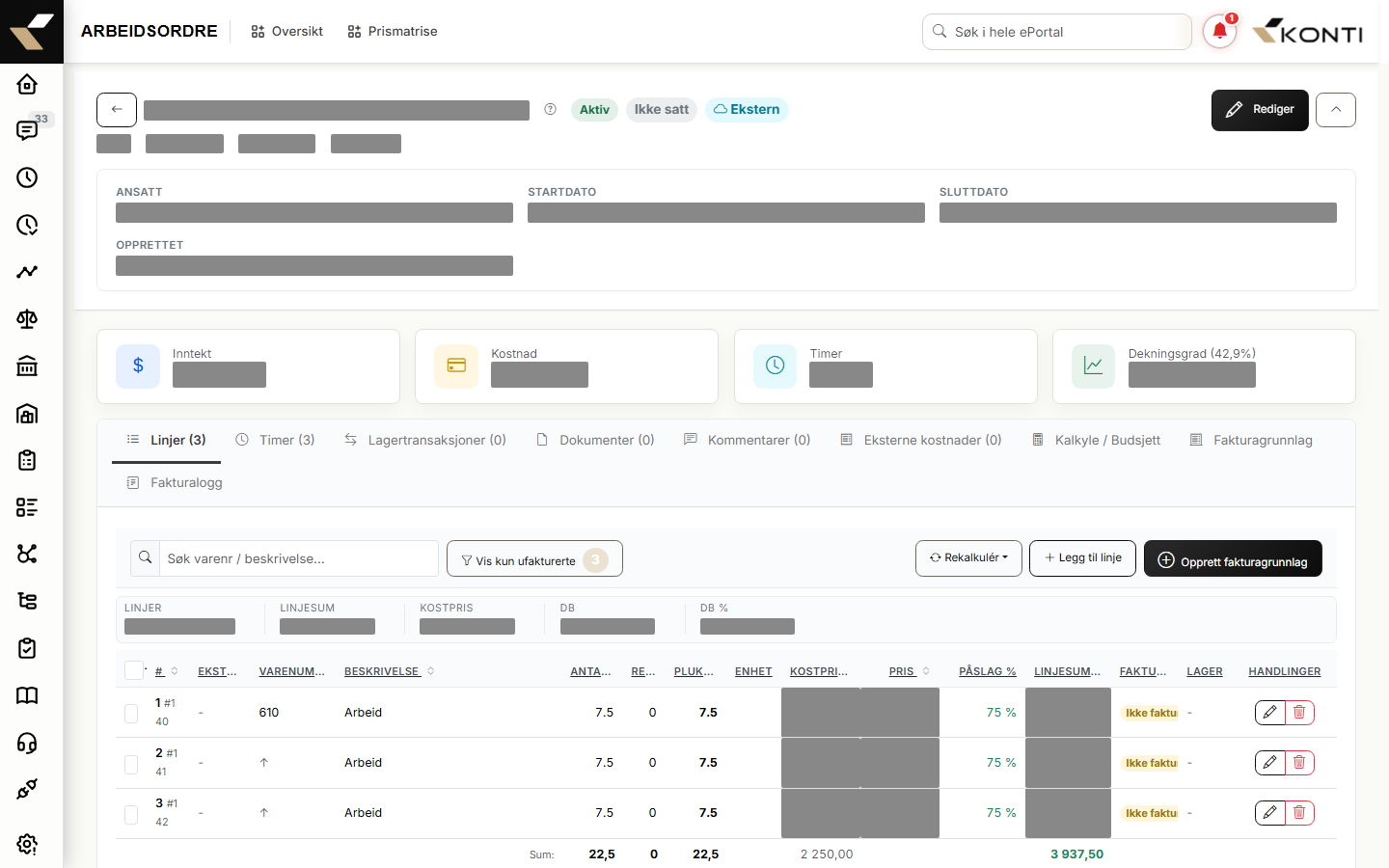Sort by the Beskrivelse column

tap(389, 671)
